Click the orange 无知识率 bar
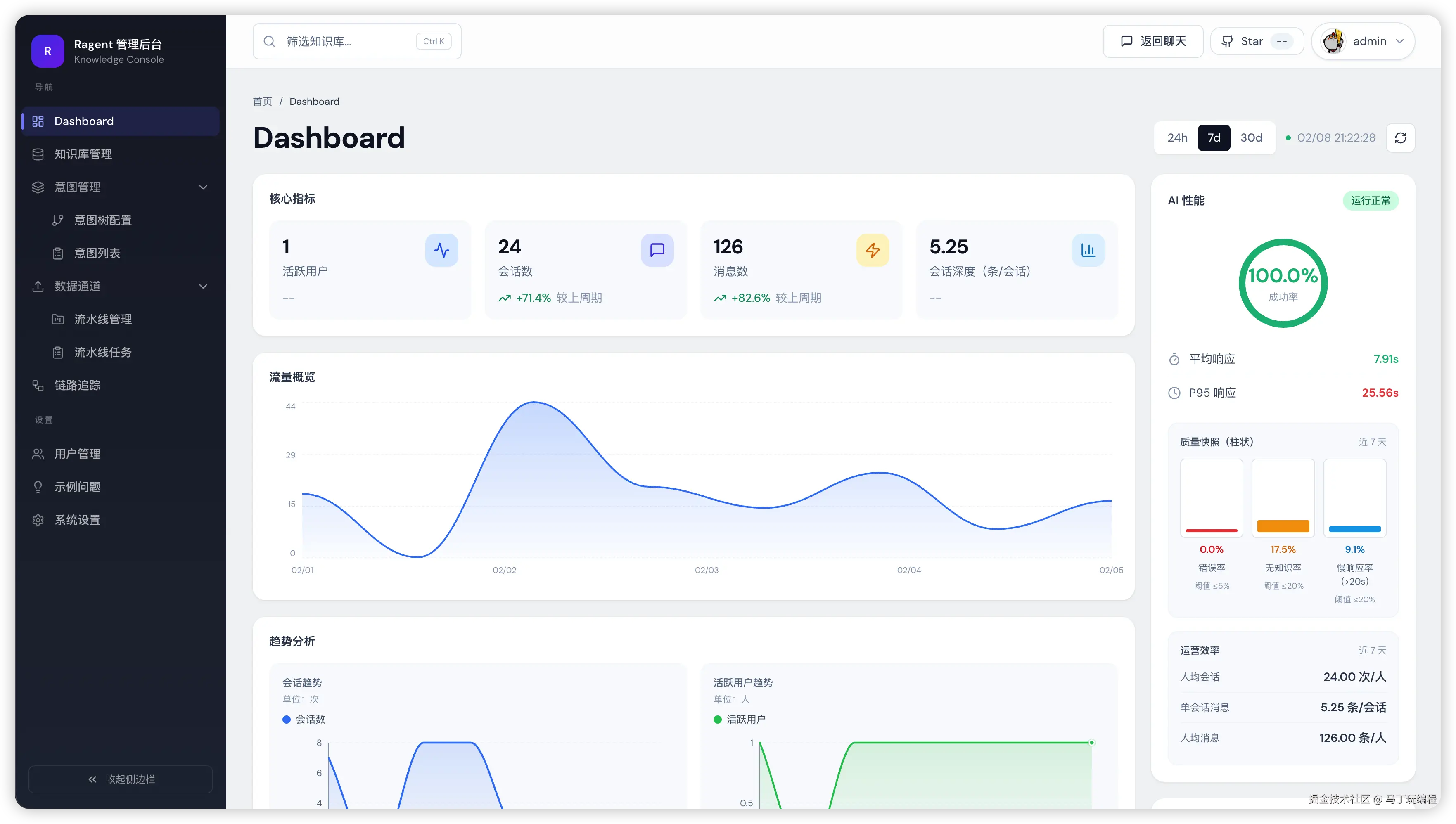Viewport: 1456px width, 824px height. (1283, 526)
